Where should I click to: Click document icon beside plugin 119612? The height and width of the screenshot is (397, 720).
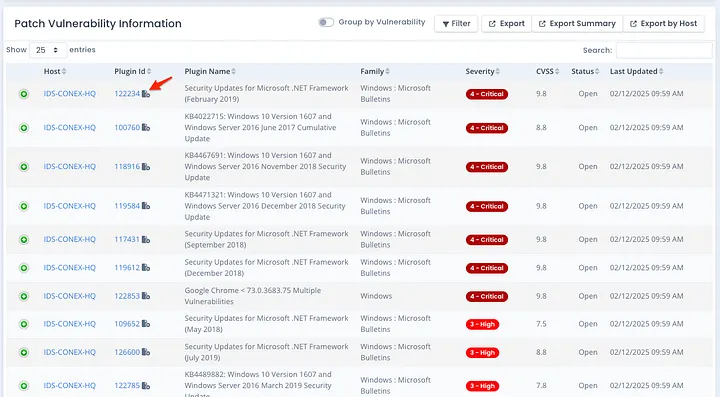coord(146,268)
